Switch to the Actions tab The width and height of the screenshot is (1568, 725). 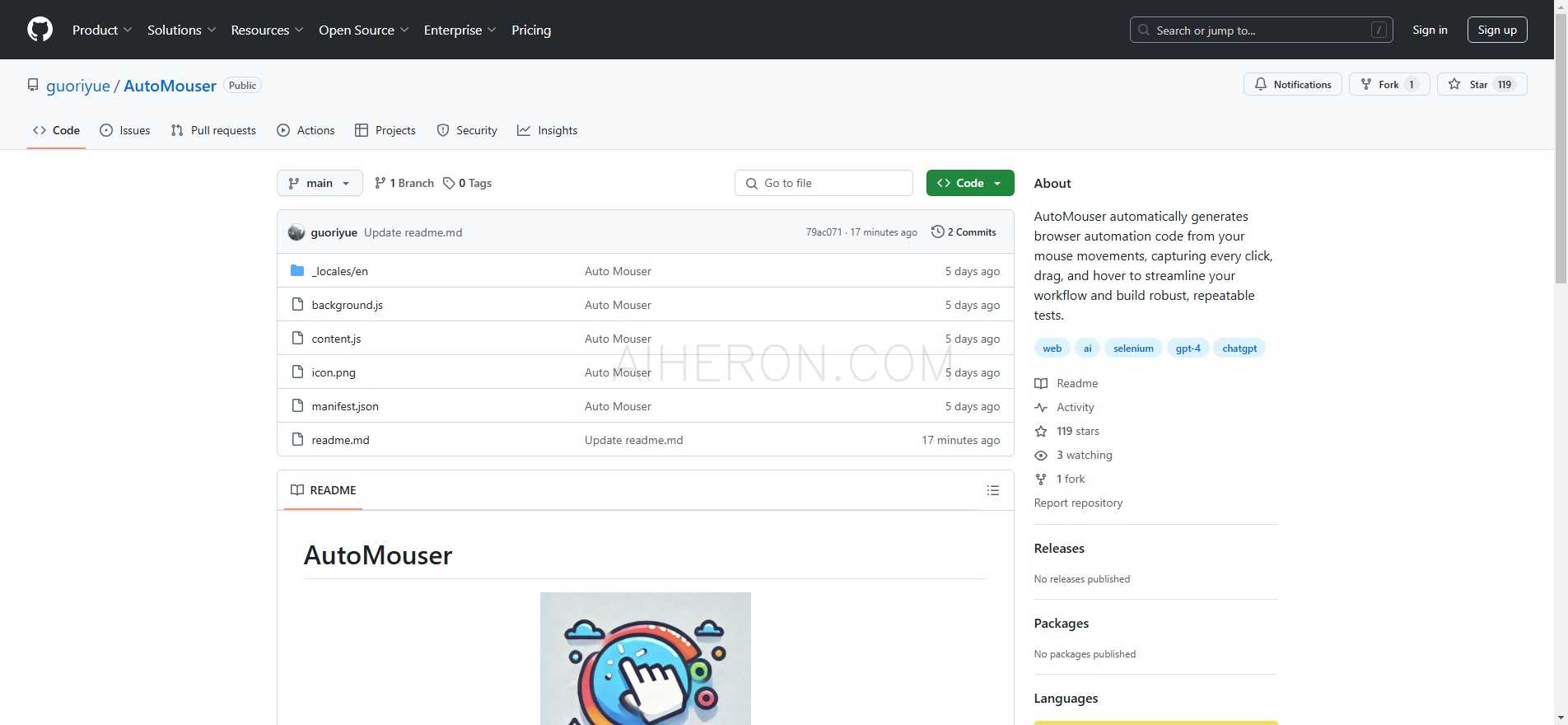tap(306, 130)
